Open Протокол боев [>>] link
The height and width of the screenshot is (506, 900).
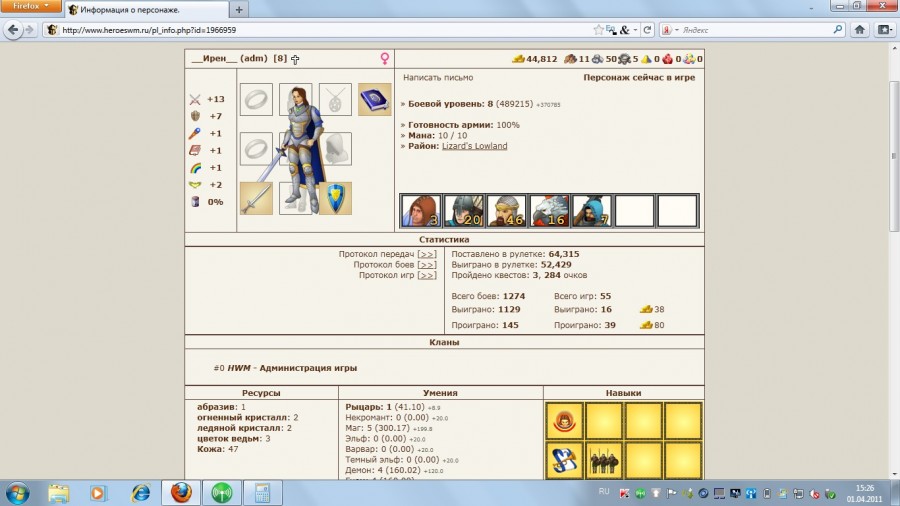[426, 264]
